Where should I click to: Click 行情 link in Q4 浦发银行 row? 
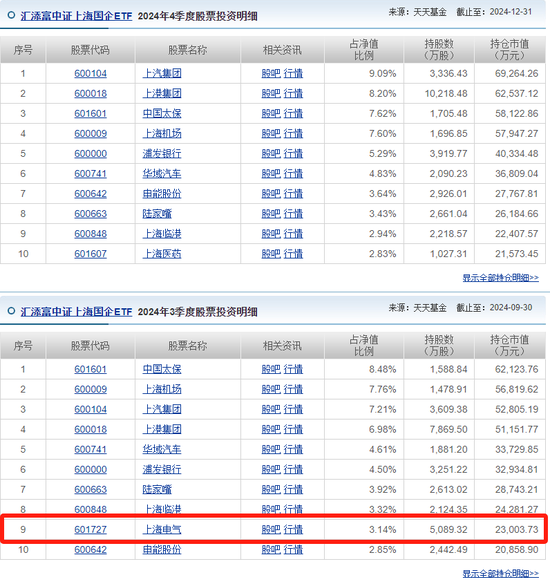tap(293, 154)
